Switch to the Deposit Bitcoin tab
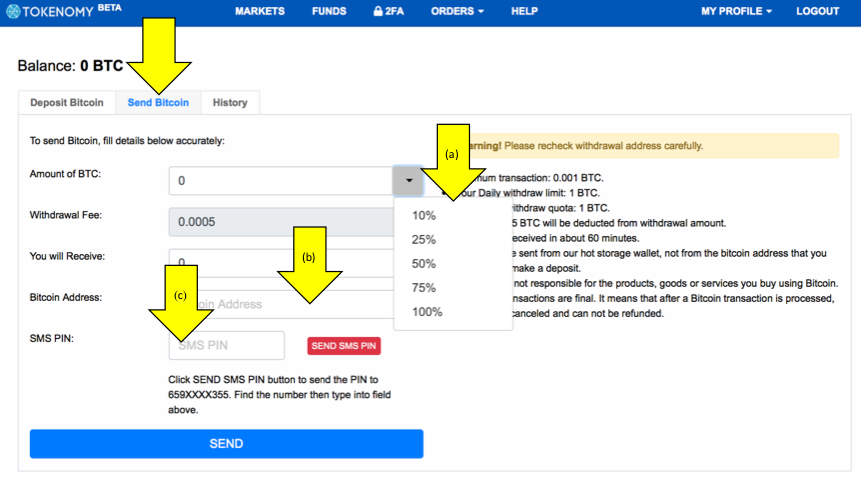861x480 pixels. pos(67,103)
